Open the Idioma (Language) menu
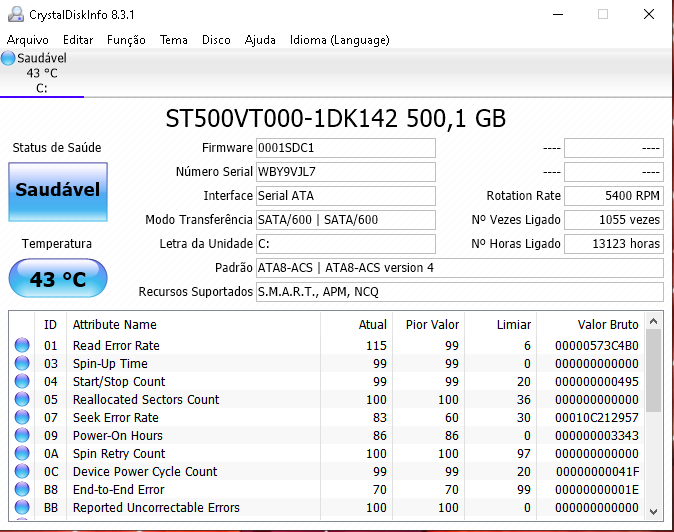The height and width of the screenshot is (532, 674). click(x=340, y=40)
